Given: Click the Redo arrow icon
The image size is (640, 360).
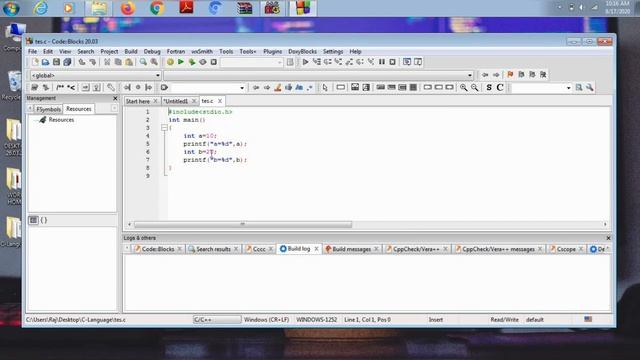Looking at the screenshot, I should pos(93,62).
